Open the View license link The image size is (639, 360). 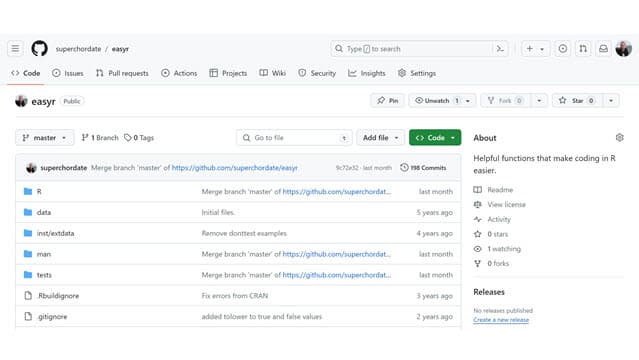pyautogui.click(x=500, y=204)
